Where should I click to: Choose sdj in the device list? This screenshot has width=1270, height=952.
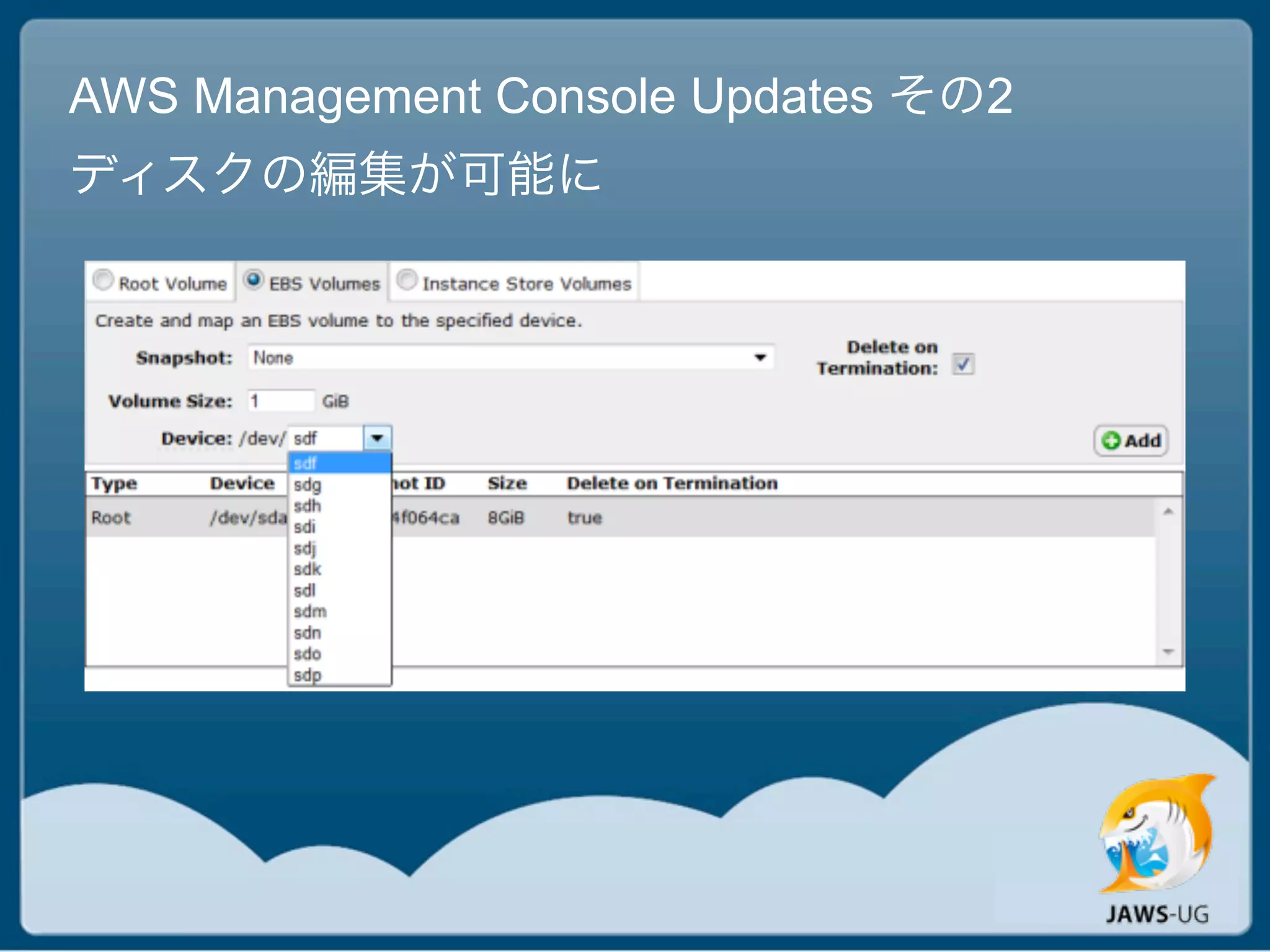340,548
